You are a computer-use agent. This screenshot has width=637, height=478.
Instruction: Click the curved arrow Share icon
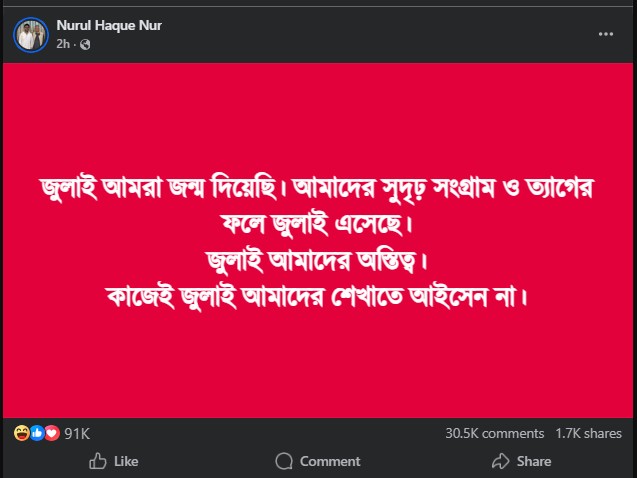click(501, 461)
